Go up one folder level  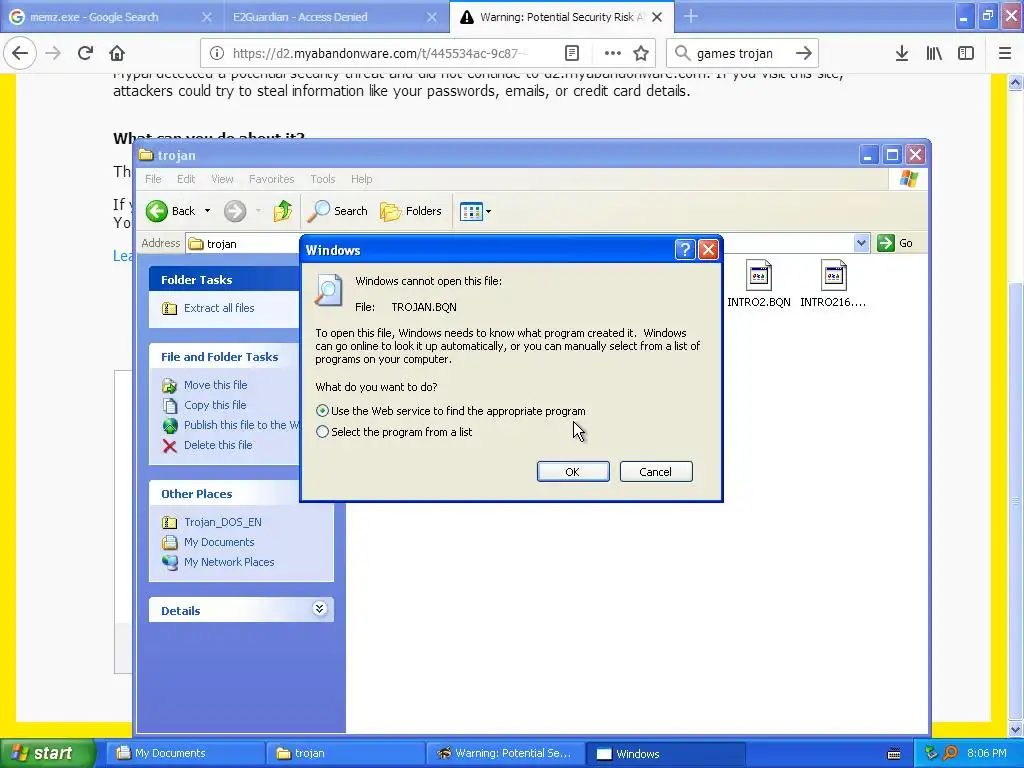coord(283,211)
